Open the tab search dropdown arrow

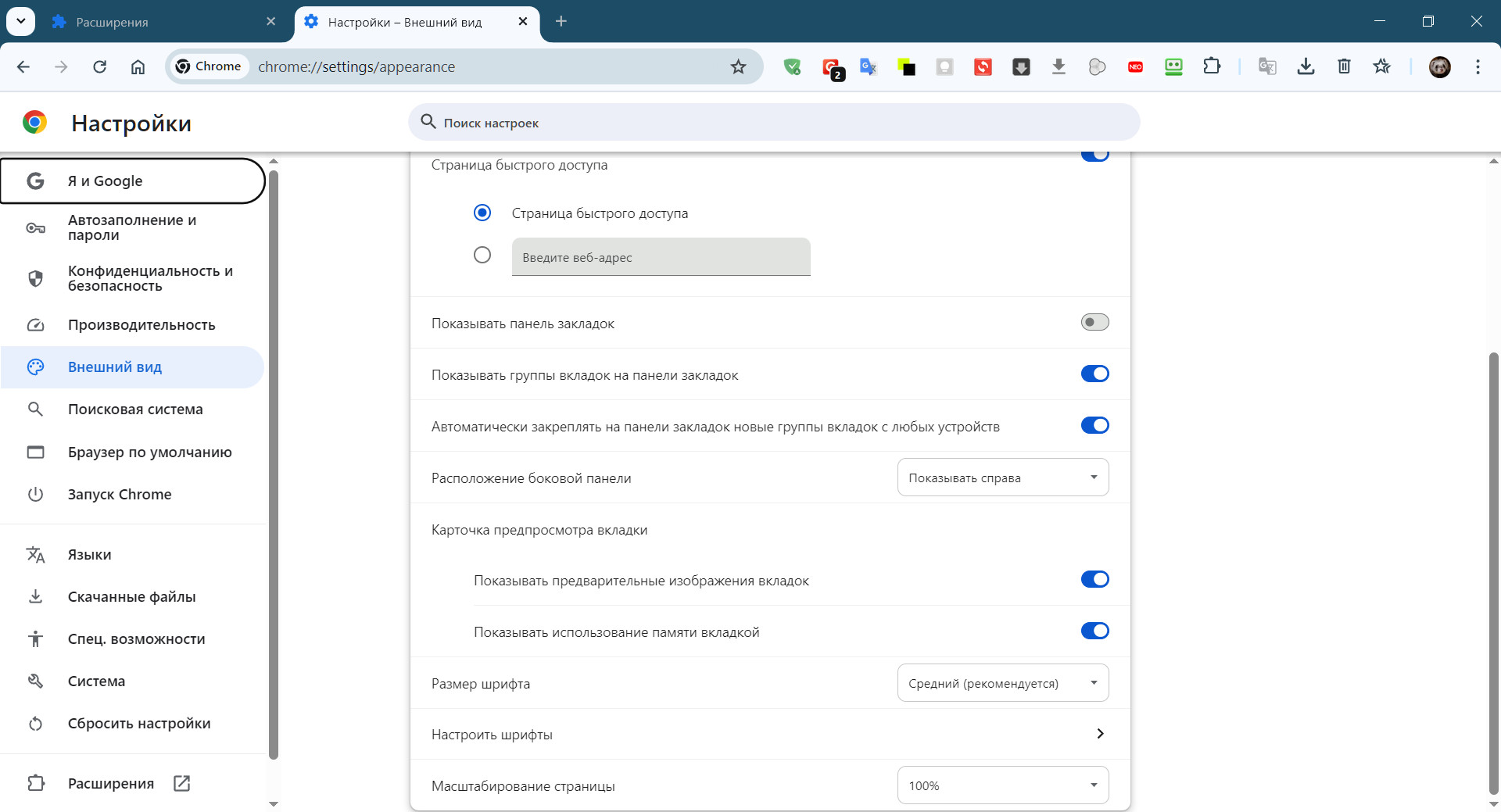point(20,21)
